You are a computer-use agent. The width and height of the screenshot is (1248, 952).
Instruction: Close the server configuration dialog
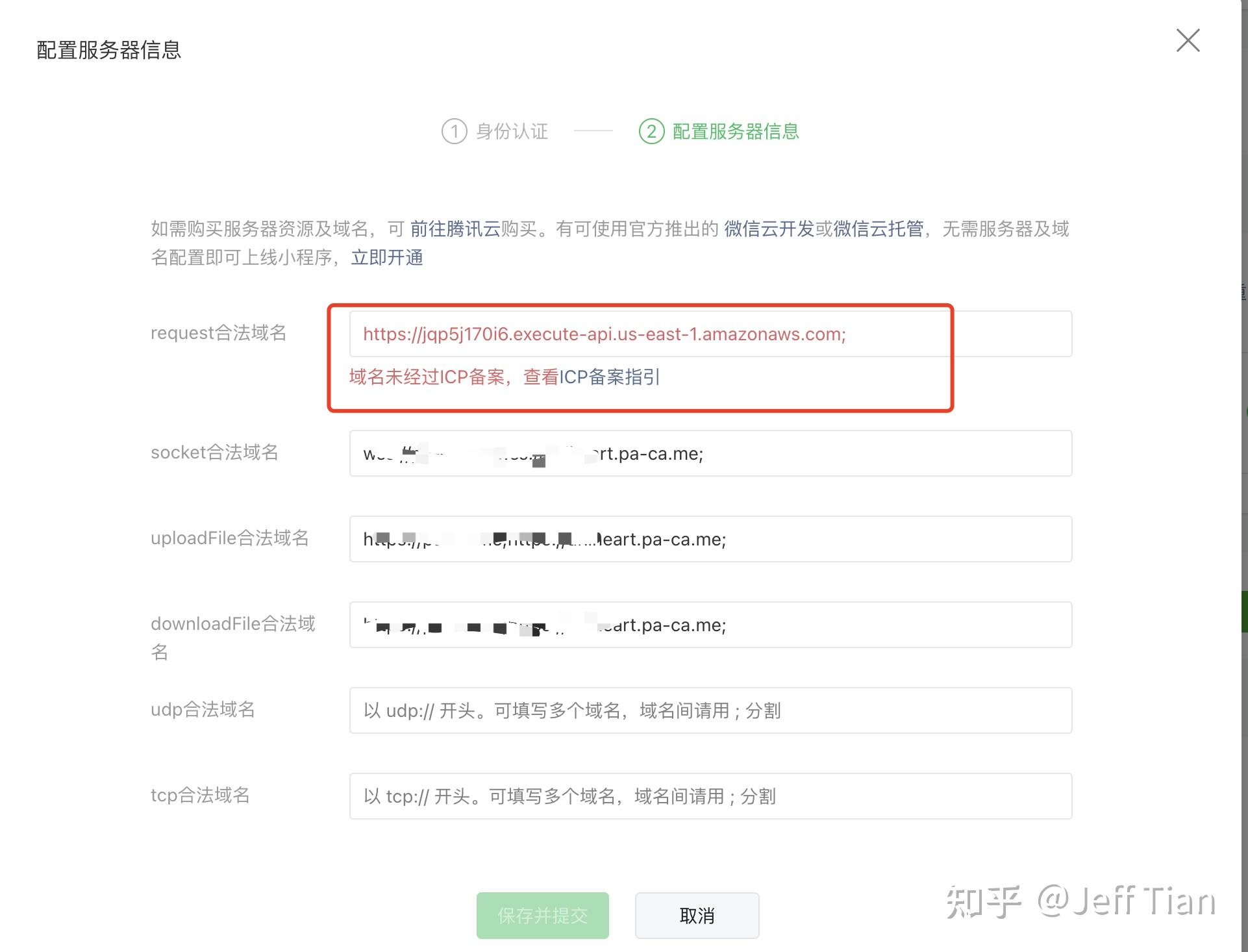click(x=1188, y=41)
